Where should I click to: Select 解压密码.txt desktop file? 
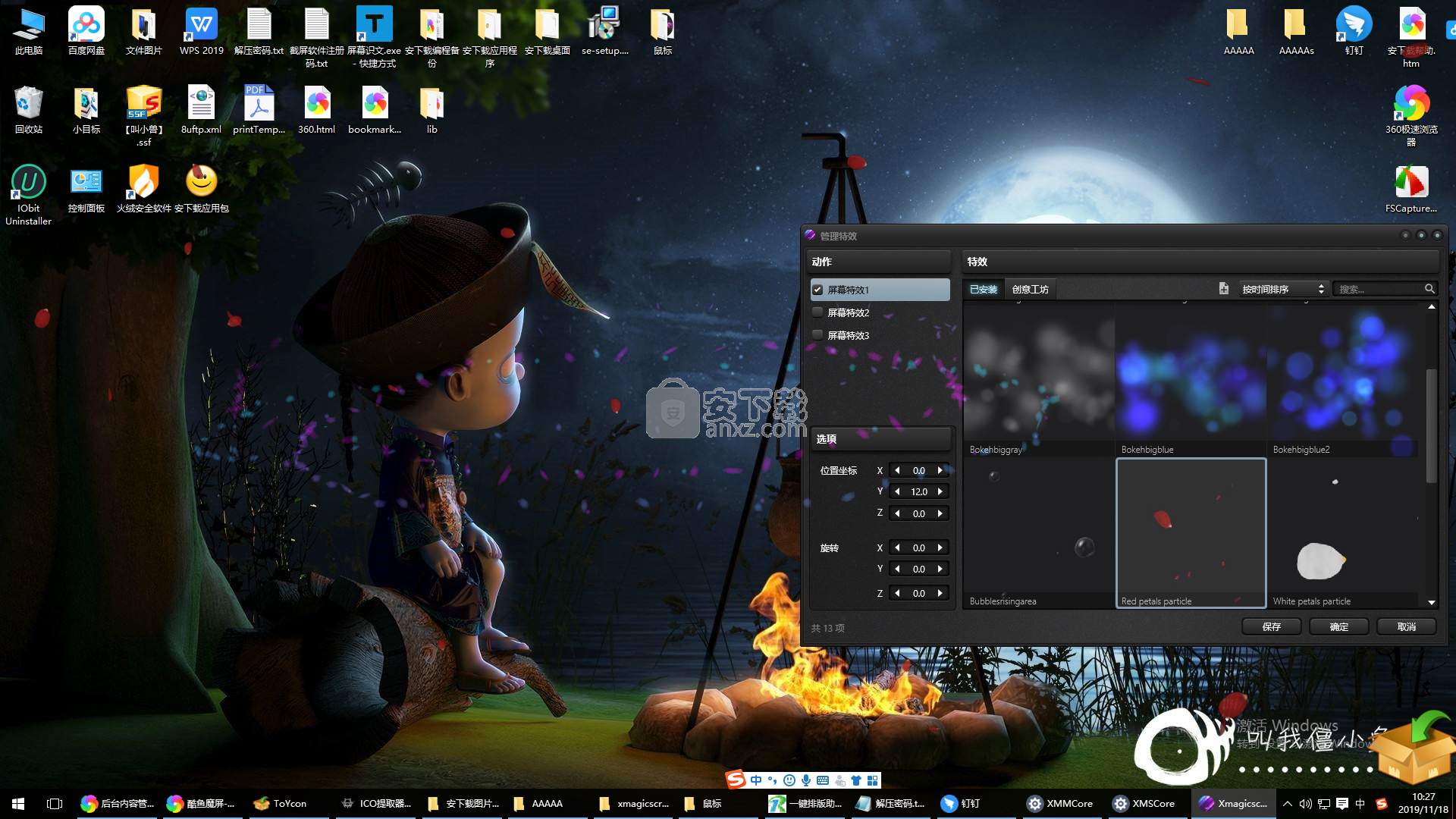(259, 32)
